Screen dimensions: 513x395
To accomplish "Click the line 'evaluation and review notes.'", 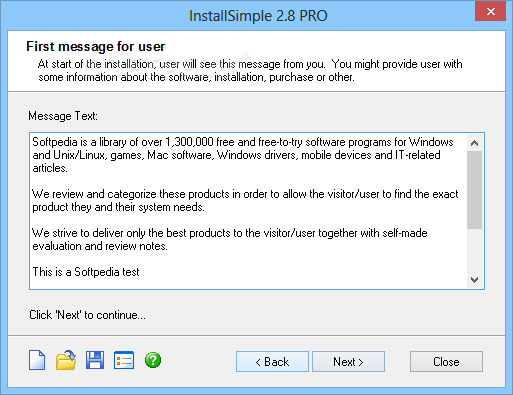I will click(x=100, y=246).
